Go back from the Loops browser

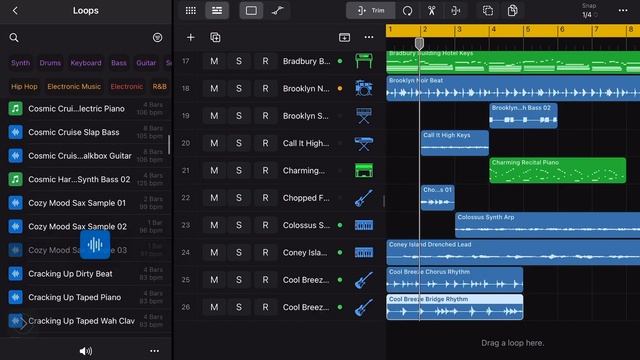click(x=15, y=11)
